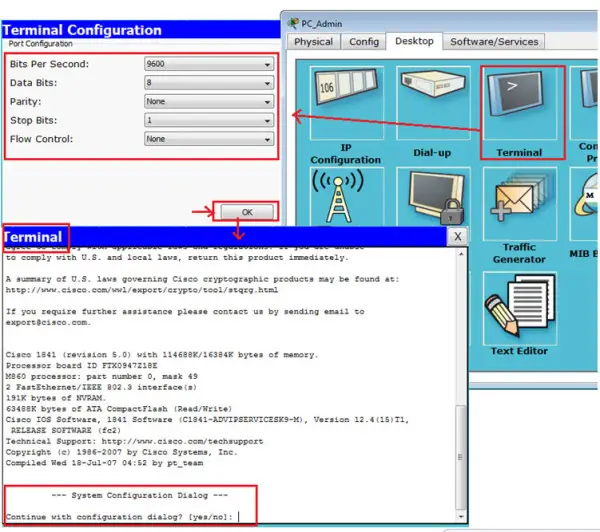600x532 pixels.
Task: Open the VPN monitor with padlock icon
Action: 433,196
